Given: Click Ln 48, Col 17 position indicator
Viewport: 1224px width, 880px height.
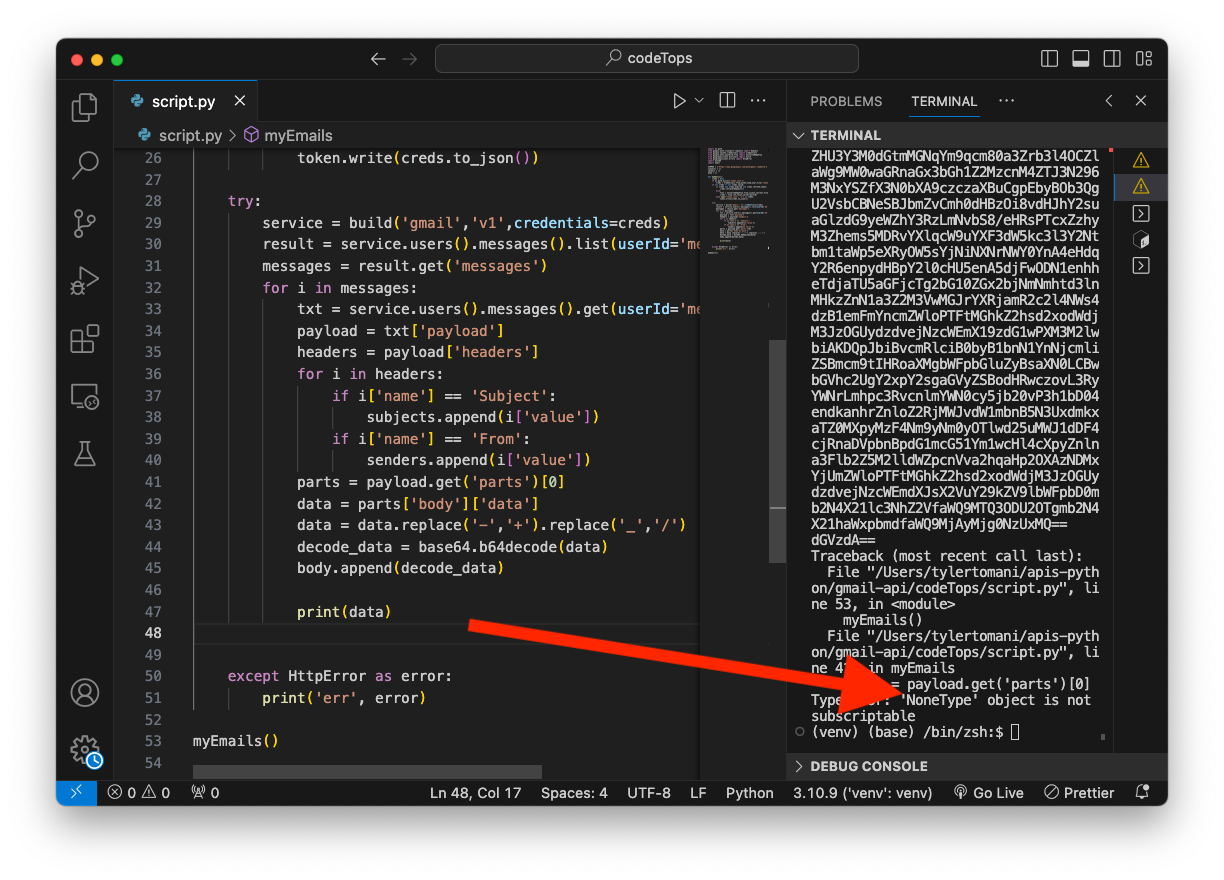Looking at the screenshot, I should tap(476, 793).
